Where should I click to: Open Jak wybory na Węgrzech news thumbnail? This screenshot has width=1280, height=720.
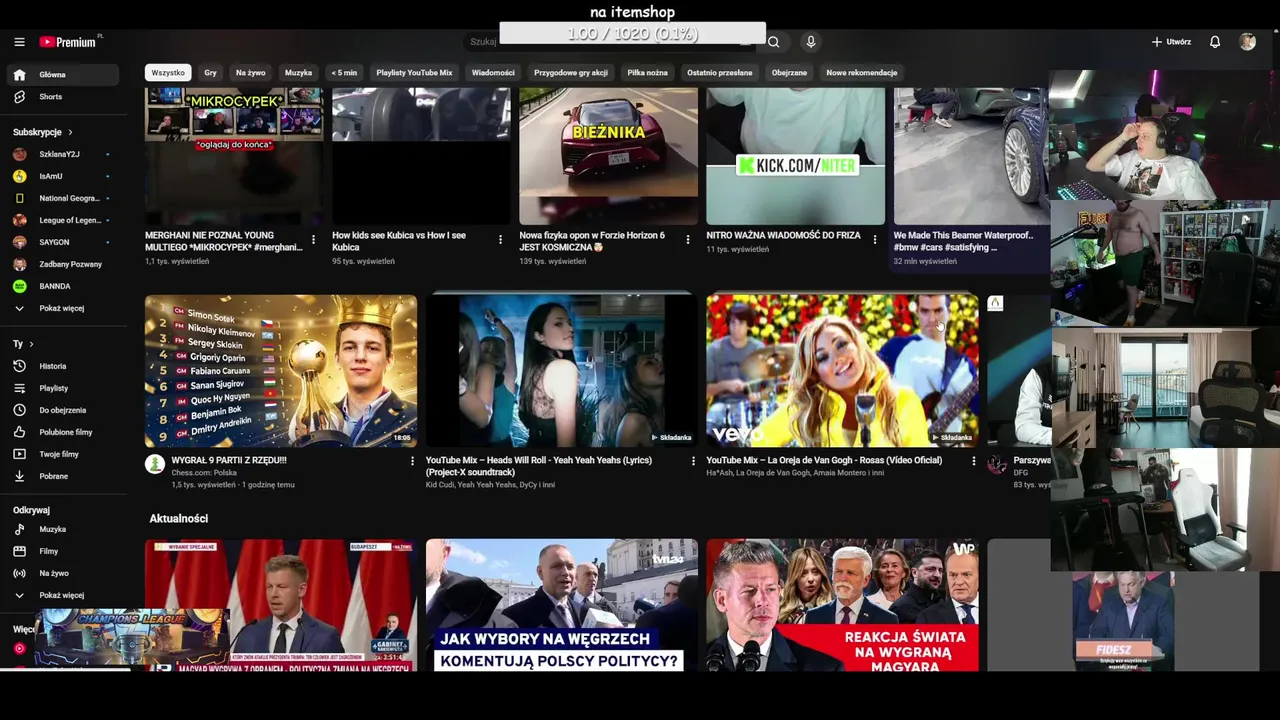pyautogui.click(x=562, y=605)
